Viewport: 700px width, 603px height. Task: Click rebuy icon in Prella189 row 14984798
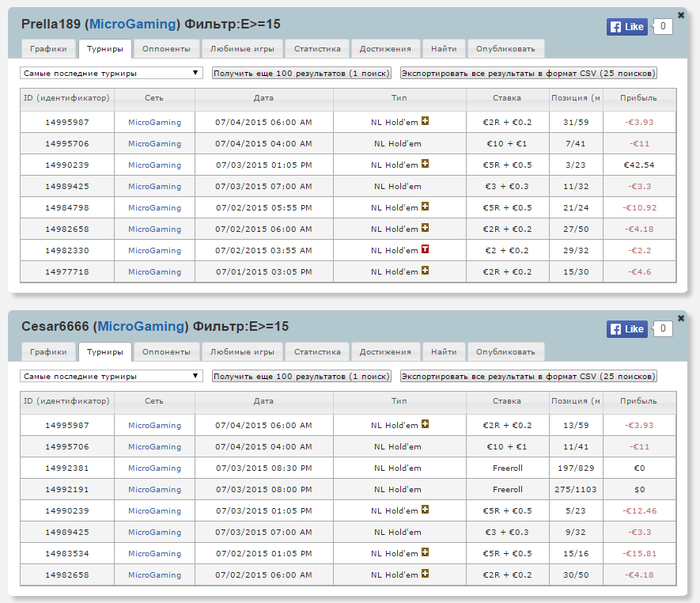click(425, 207)
